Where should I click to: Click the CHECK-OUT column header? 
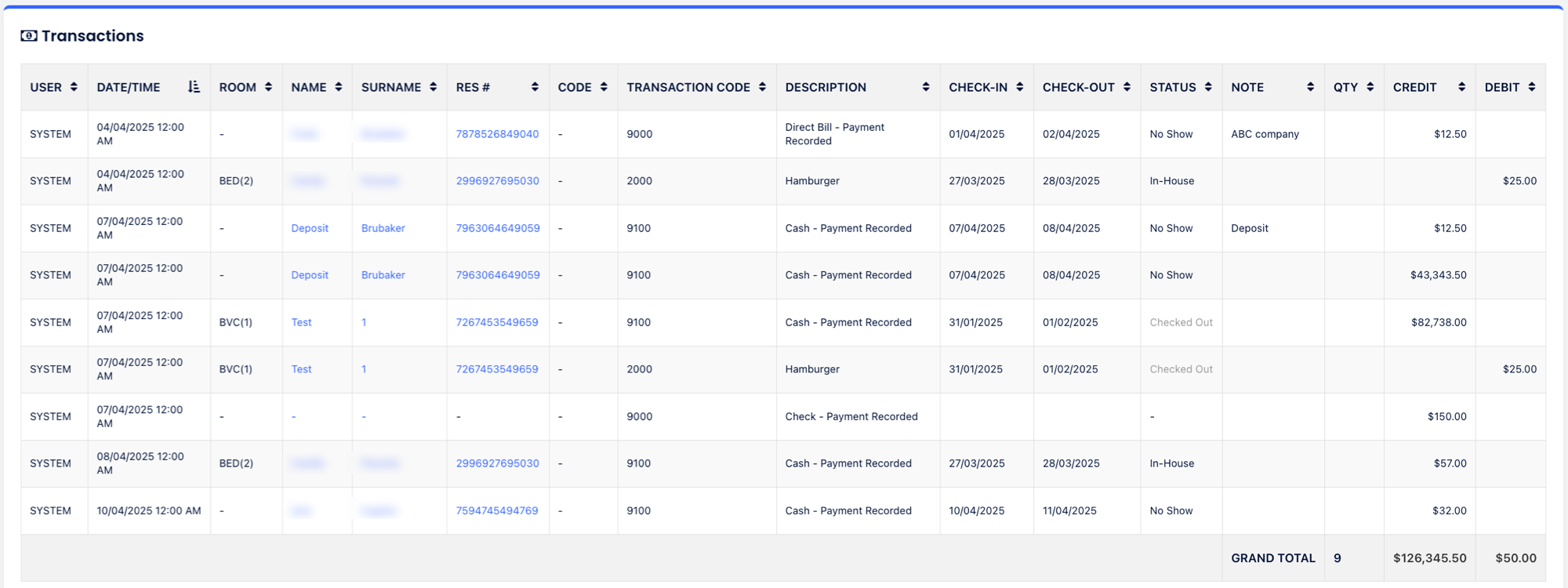tap(1078, 87)
